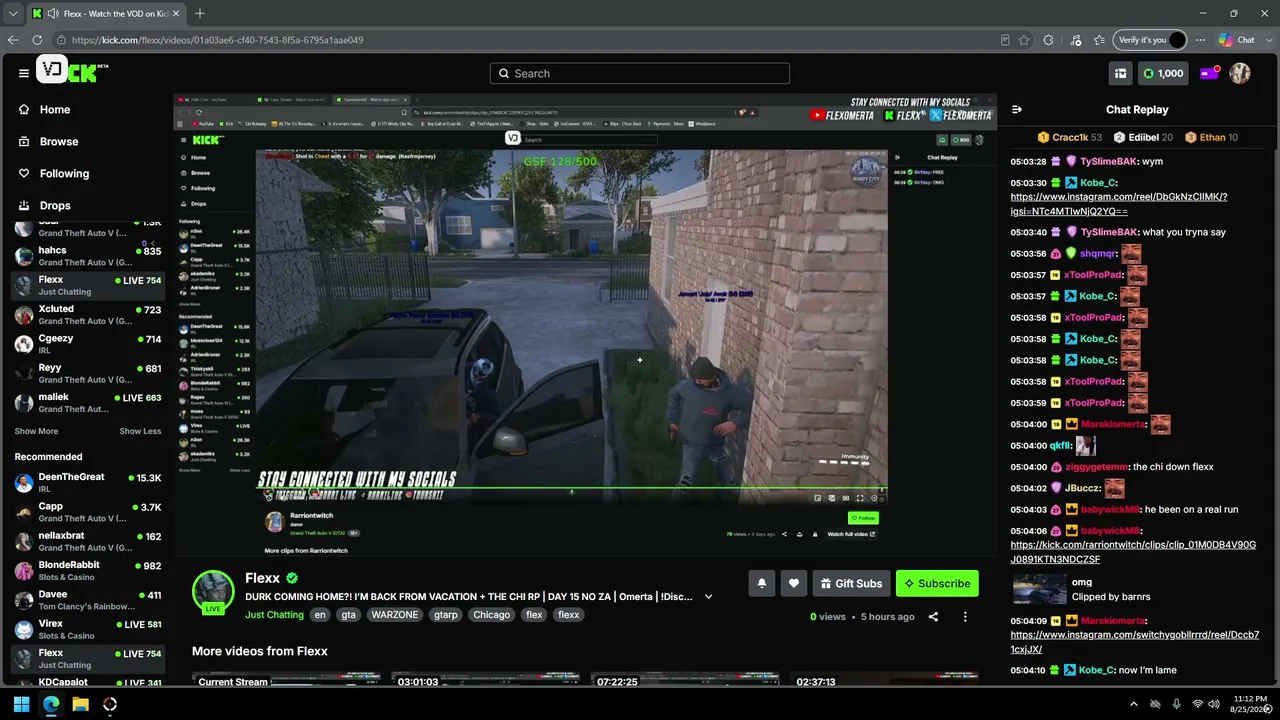
Task: Open the browser extensions puzzle icon
Action: [x=1048, y=40]
